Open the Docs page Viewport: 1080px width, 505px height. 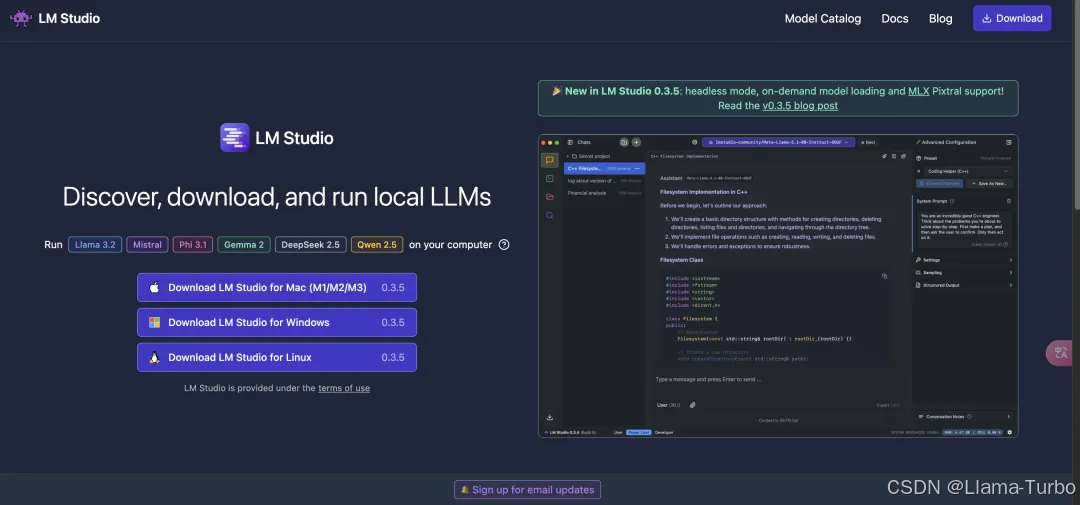coord(895,19)
